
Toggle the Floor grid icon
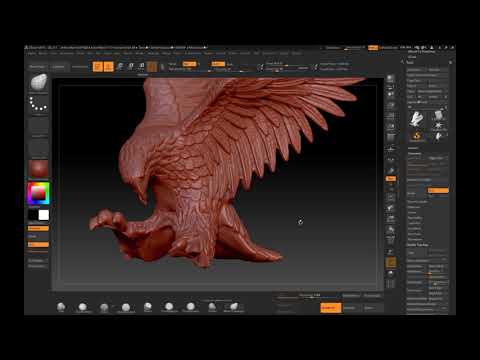click(390, 149)
